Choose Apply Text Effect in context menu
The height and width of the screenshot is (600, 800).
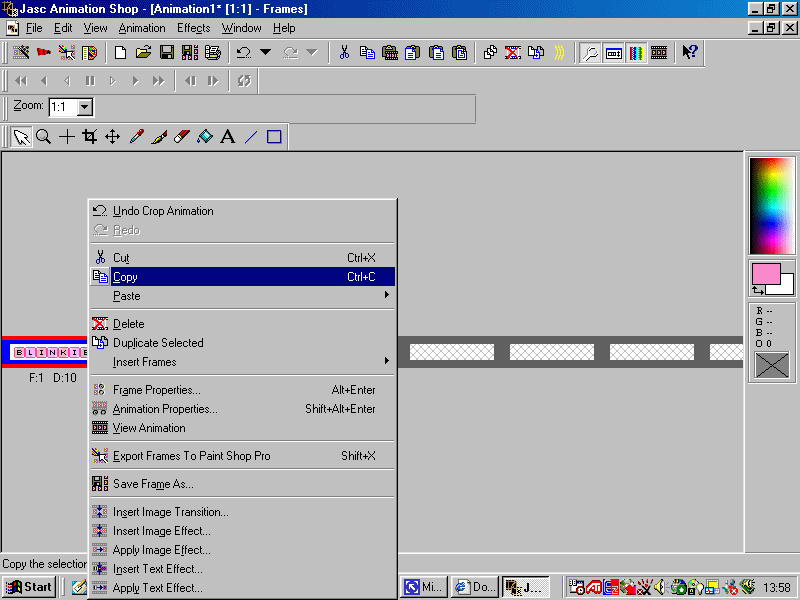(x=242, y=588)
